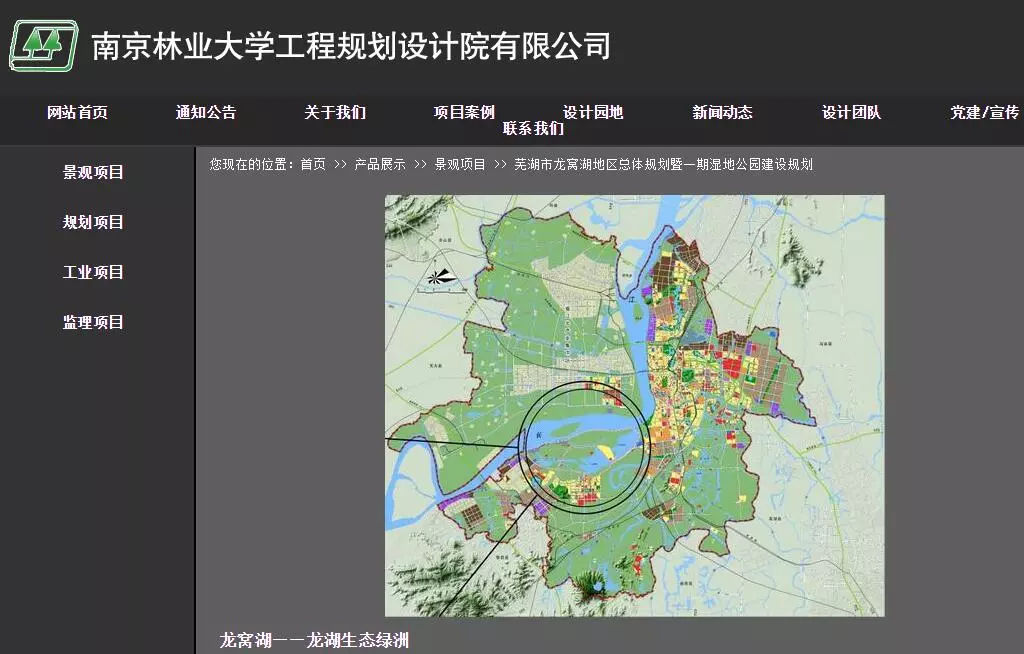This screenshot has width=1024, height=654.
Task: Click 景观项目 in the breadcrumb trail
Action: pyautogui.click(x=460, y=165)
